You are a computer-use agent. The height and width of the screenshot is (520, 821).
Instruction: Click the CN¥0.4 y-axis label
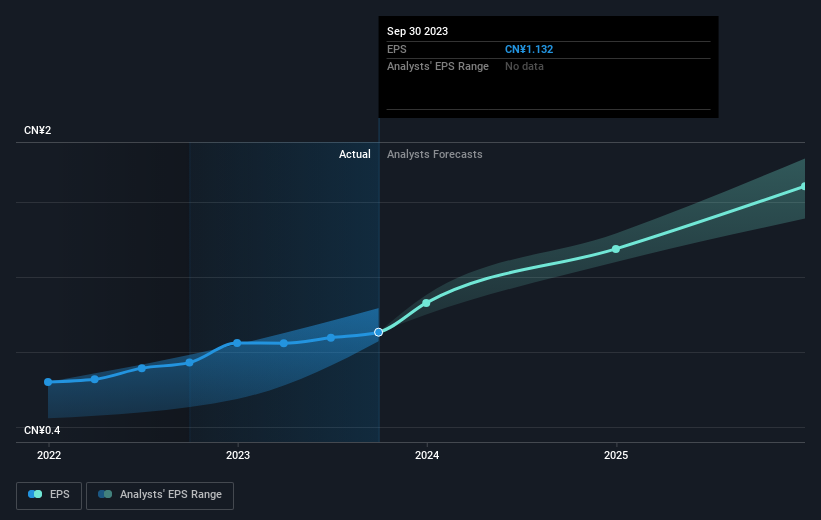(x=42, y=430)
